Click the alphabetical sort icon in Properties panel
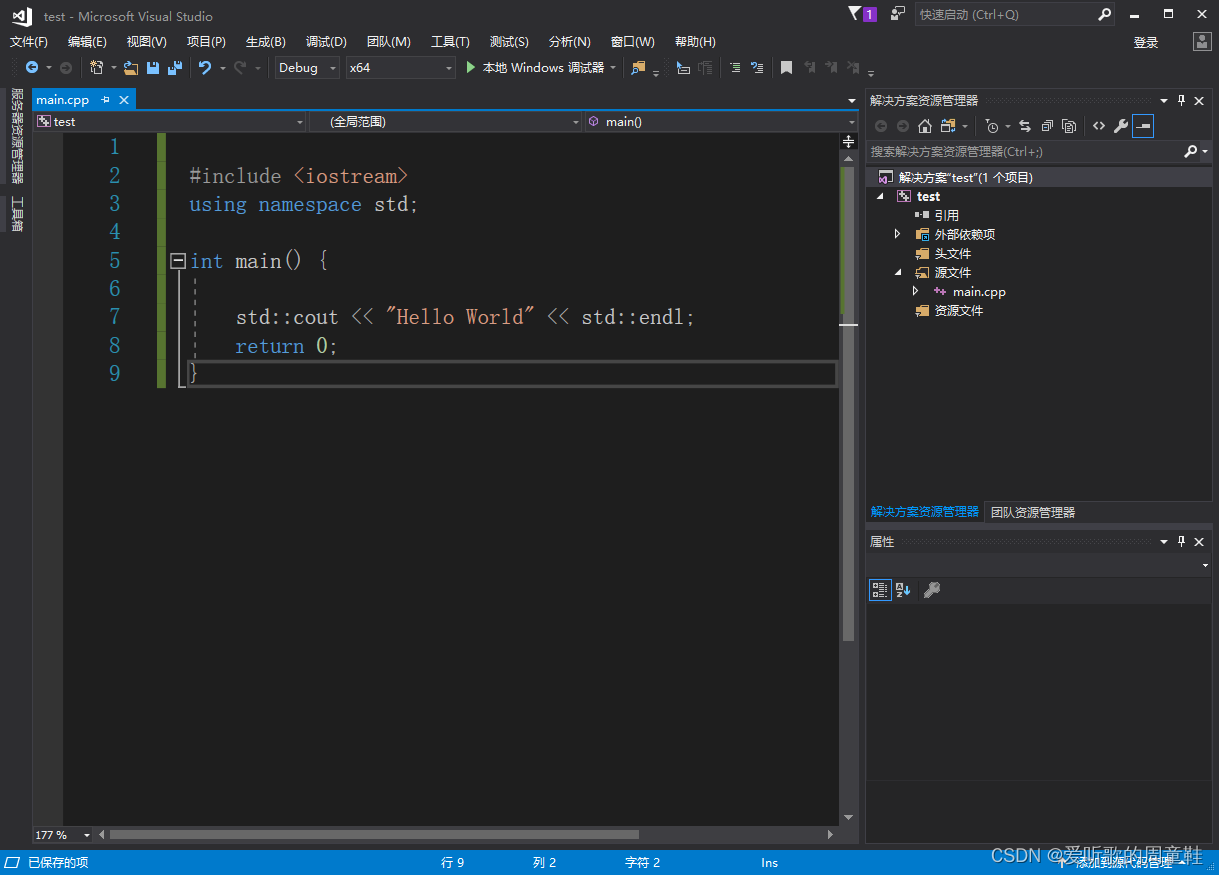The height and width of the screenshot is (875, 1219). click(903, 590)
